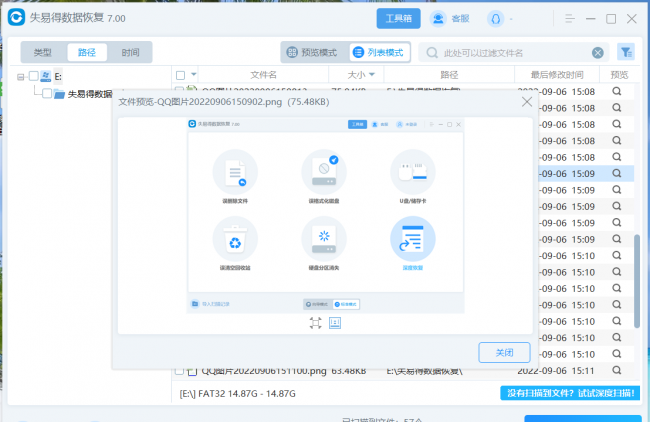Clear the filter text with the X icon
The width and height of the screenshot is (650, 422).
click(x=597, y=53)
